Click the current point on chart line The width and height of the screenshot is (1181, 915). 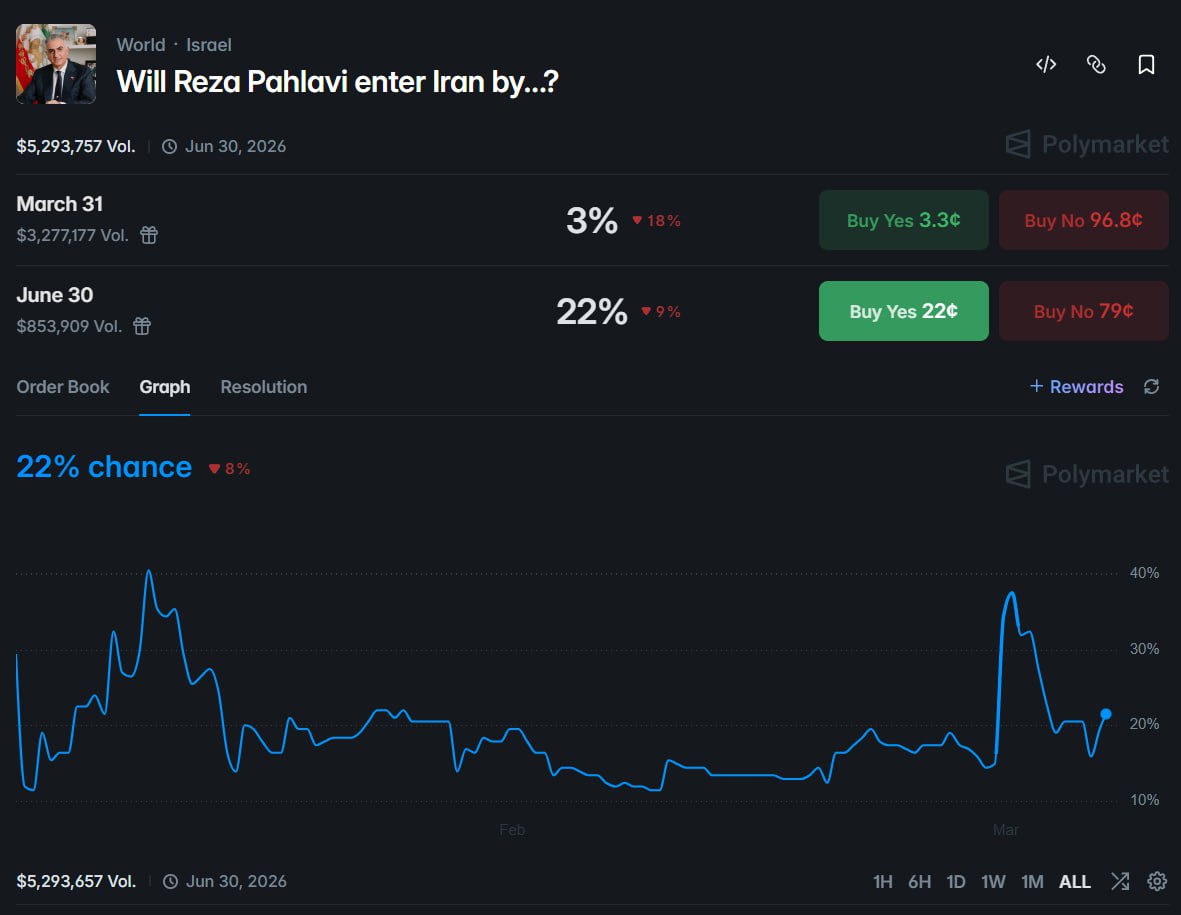(x=1106, y=714)
